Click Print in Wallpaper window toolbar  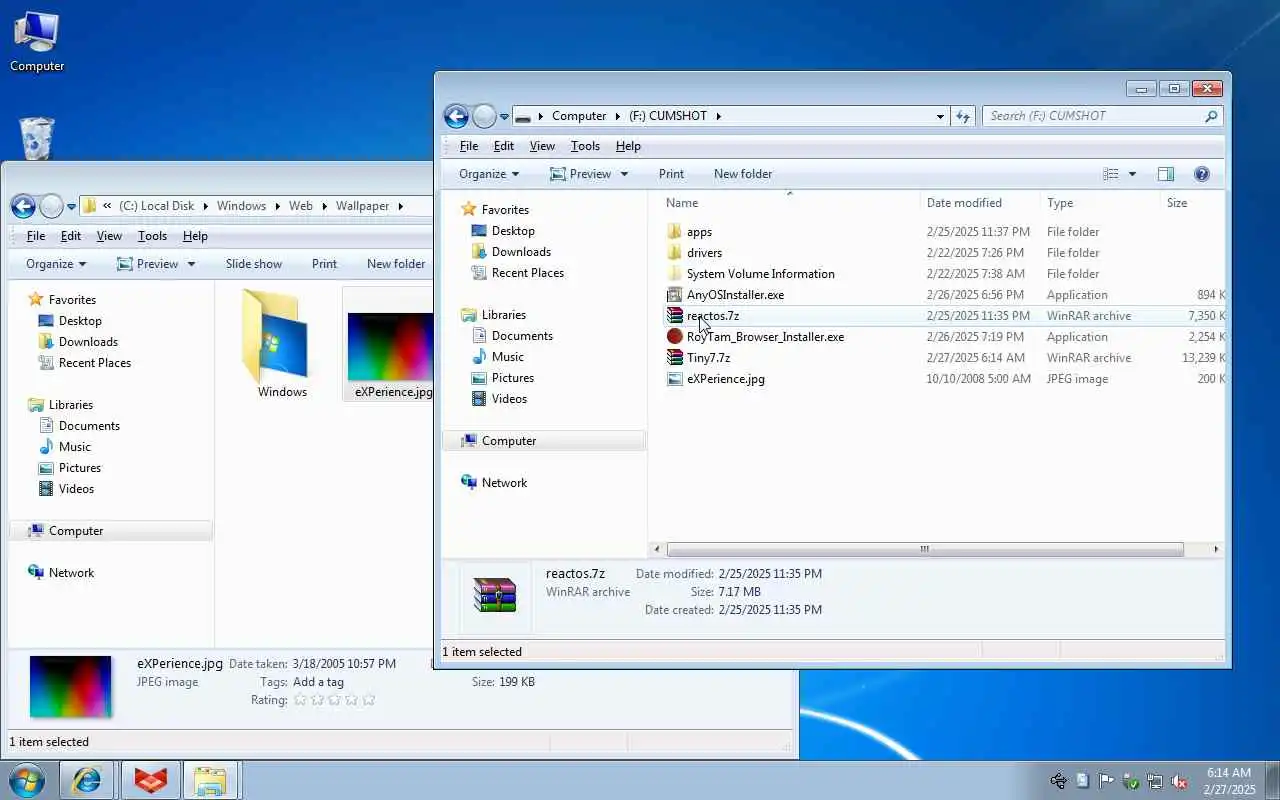(324, 264)
